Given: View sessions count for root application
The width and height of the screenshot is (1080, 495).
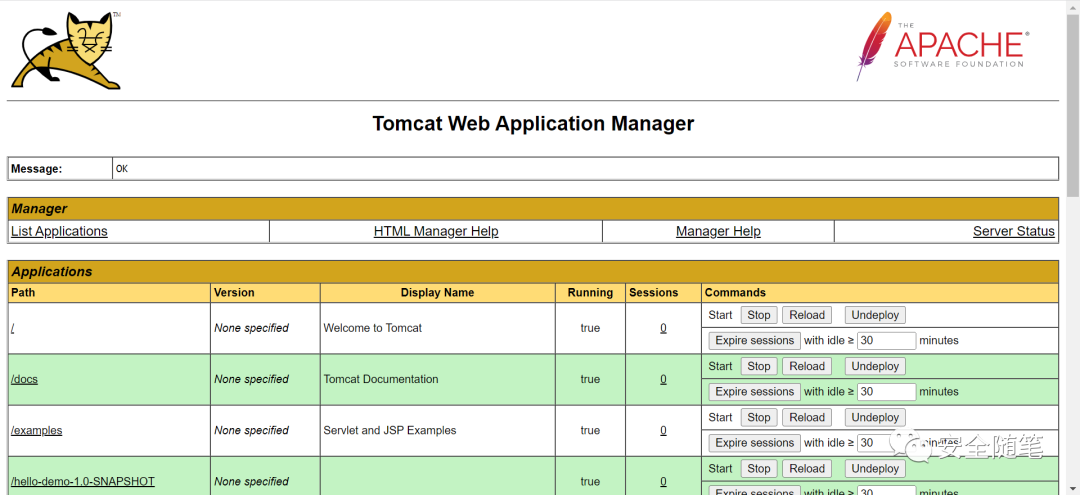Looking at the screenshot, I should 663,328.
